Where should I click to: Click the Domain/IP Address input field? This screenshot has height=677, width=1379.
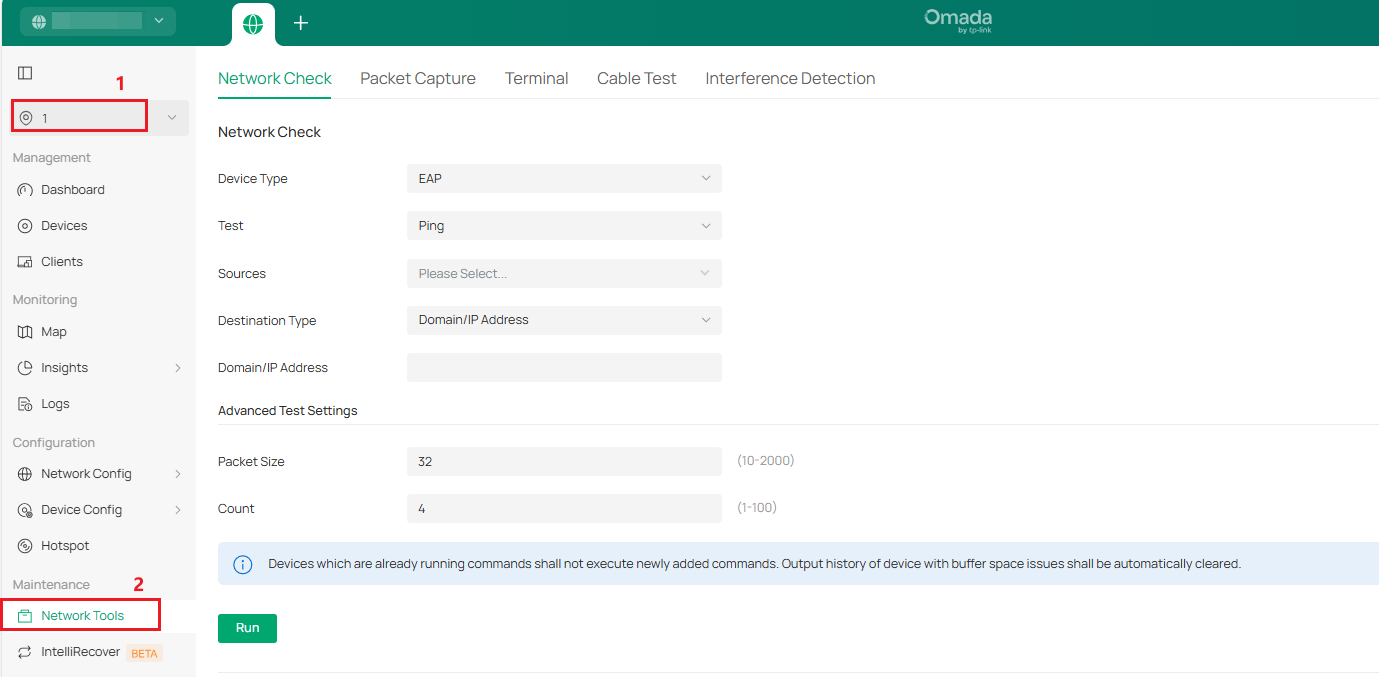click(563, 367)
